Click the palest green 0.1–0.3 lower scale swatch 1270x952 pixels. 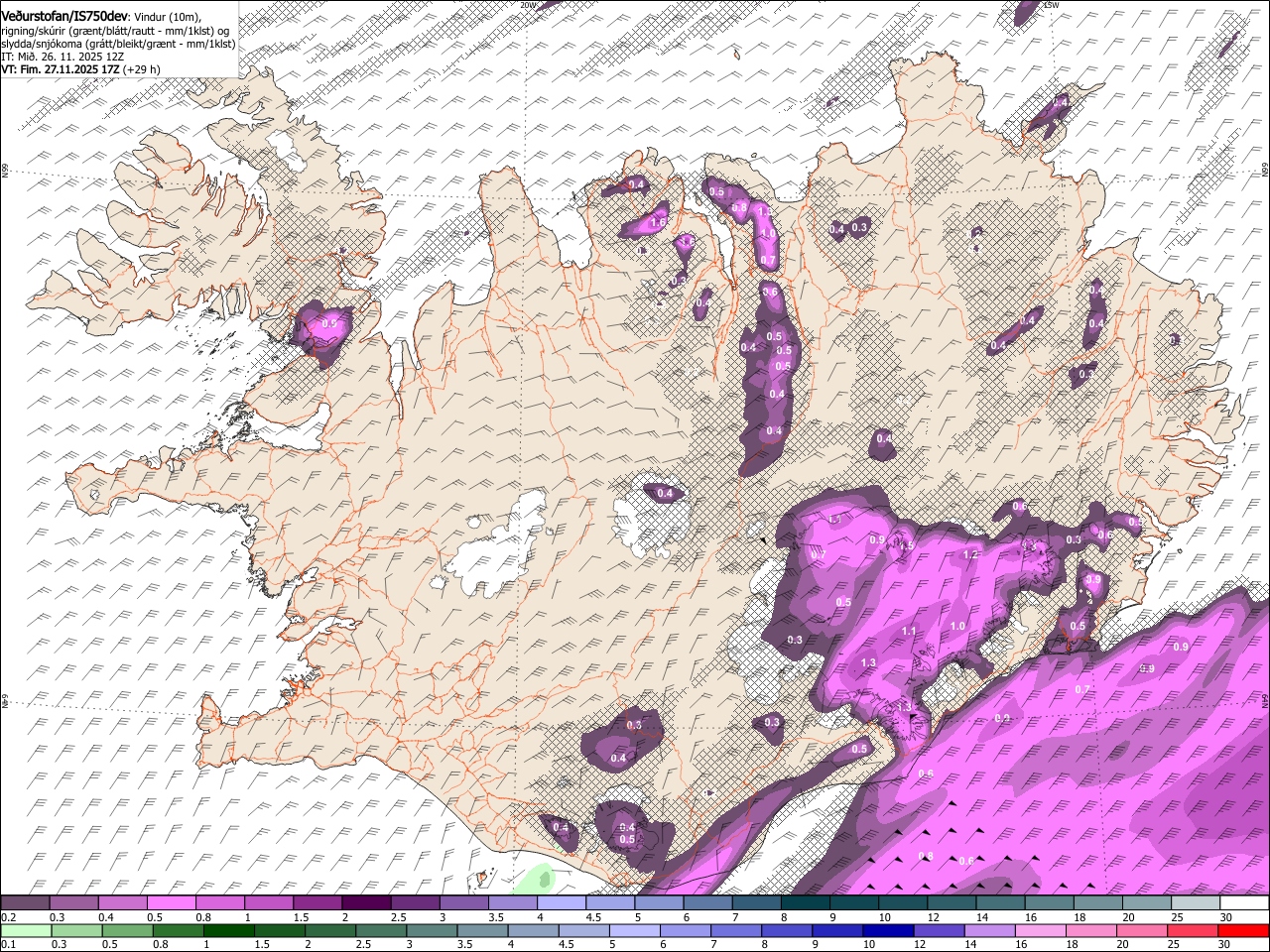pyautogui.click(x=27, y=930)
